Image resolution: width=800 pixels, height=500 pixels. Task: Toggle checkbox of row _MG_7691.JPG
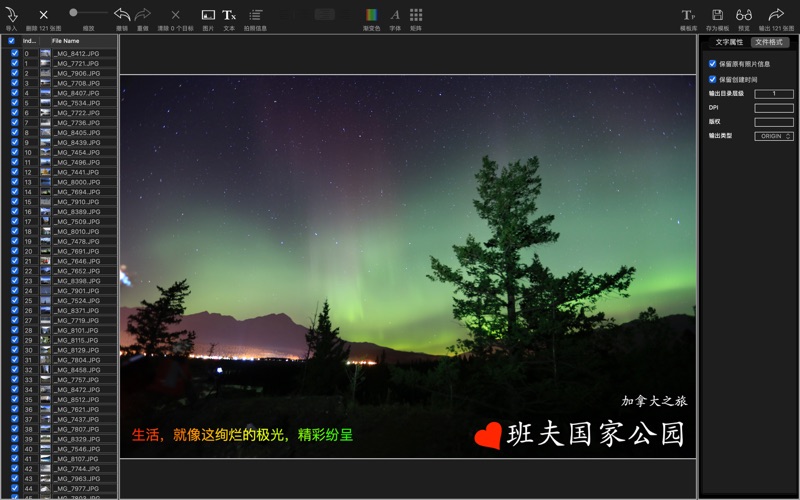coord(15,251)
